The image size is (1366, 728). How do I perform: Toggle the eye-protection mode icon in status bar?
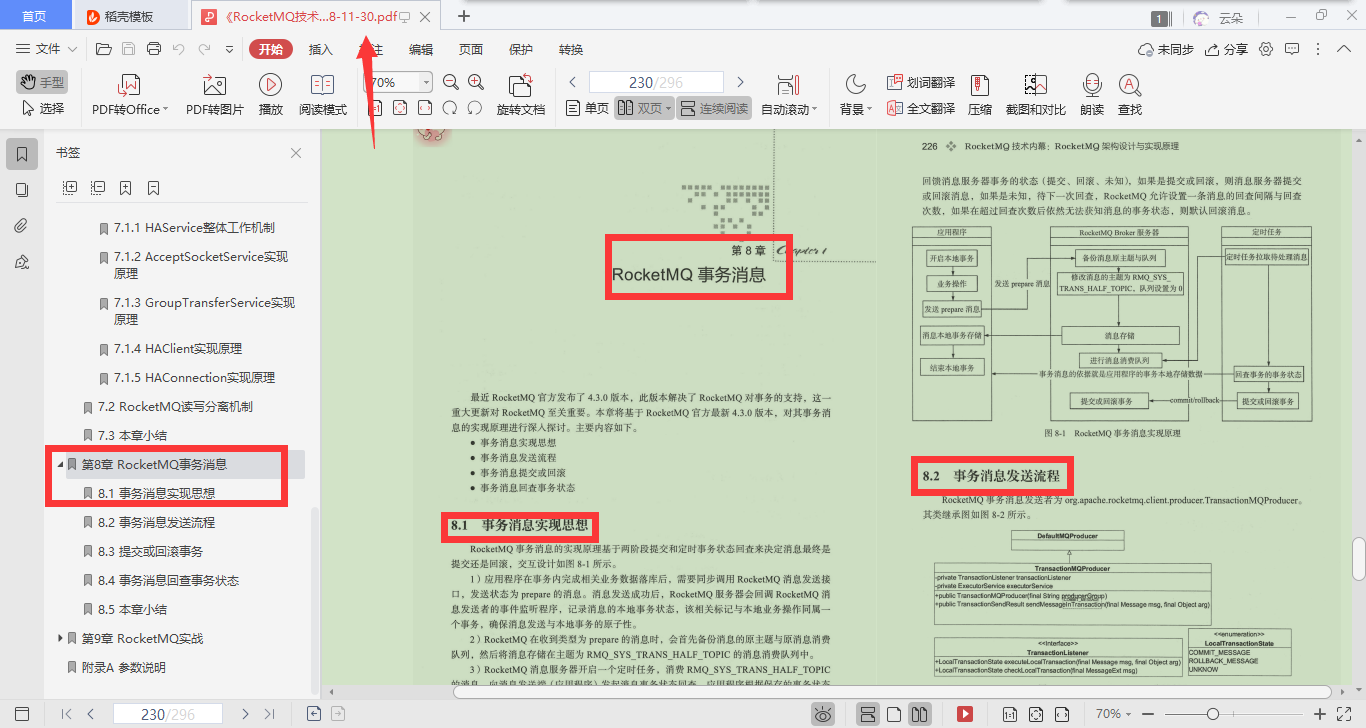coord(822,714)
